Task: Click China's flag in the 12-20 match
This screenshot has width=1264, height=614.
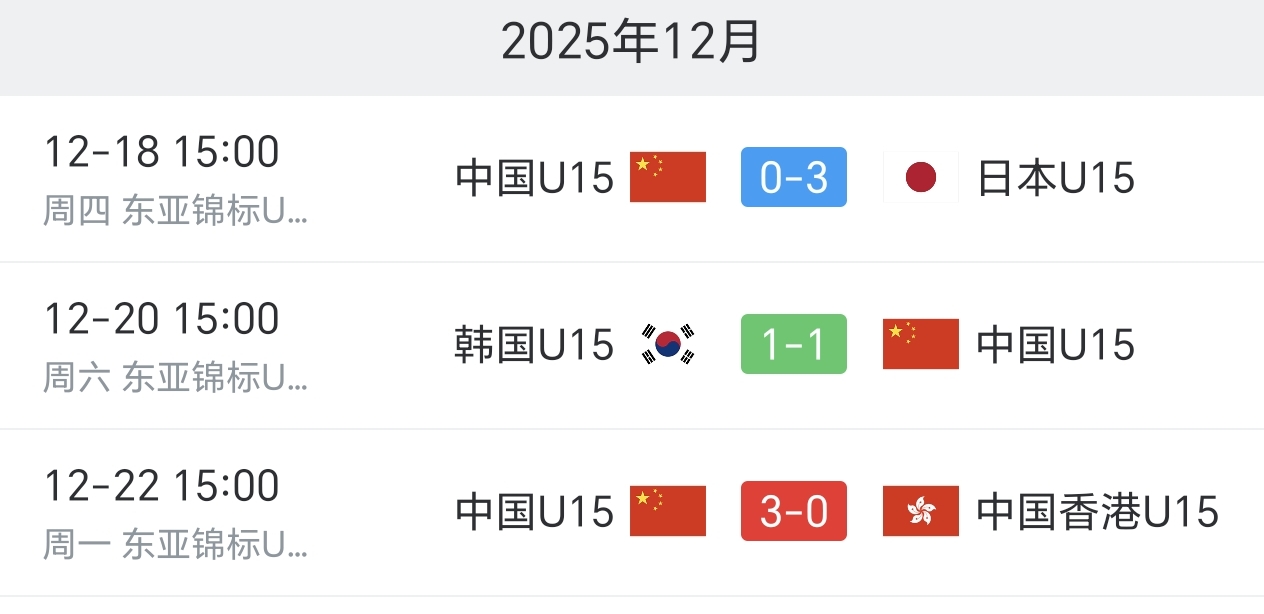Action: (x=920, y=345)
